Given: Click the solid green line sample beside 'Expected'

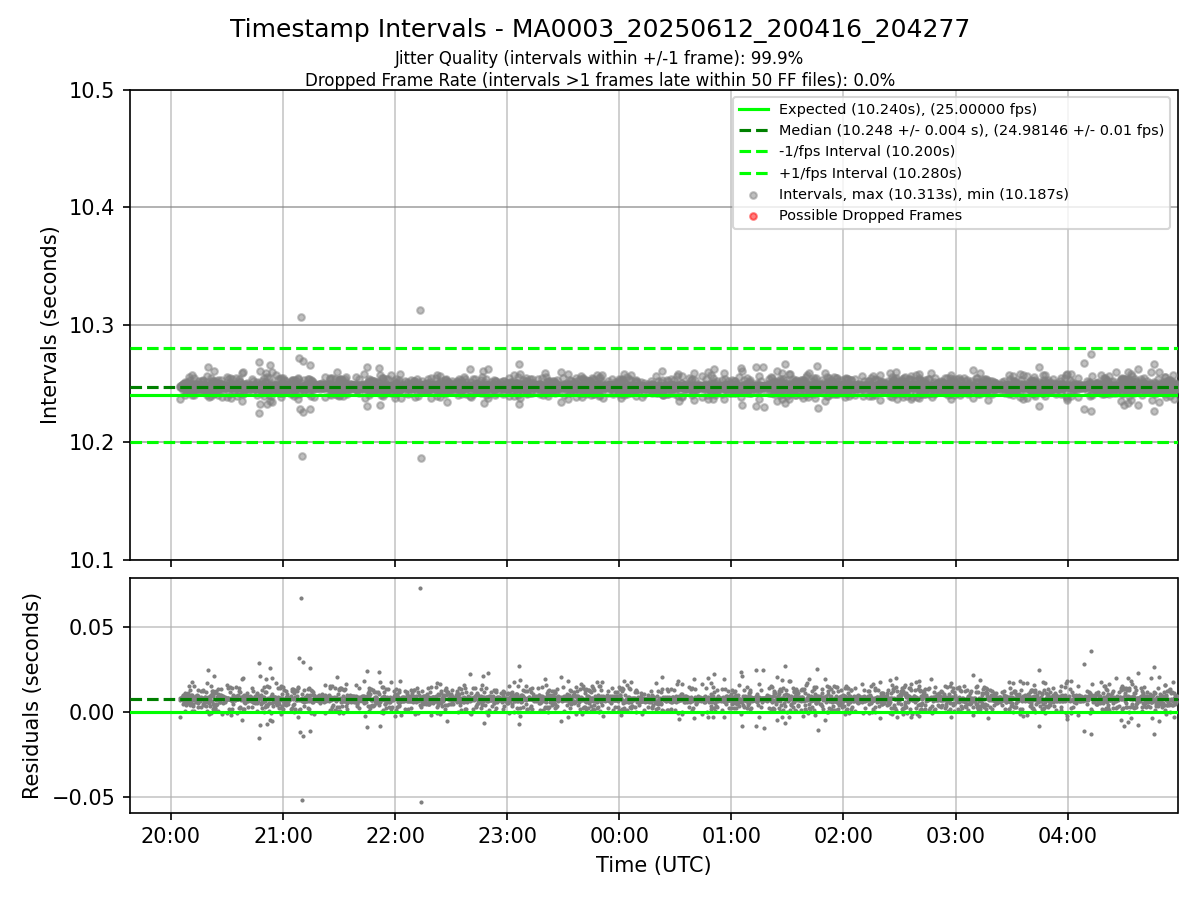Looking at the screenshot, I should coord(754,109).
